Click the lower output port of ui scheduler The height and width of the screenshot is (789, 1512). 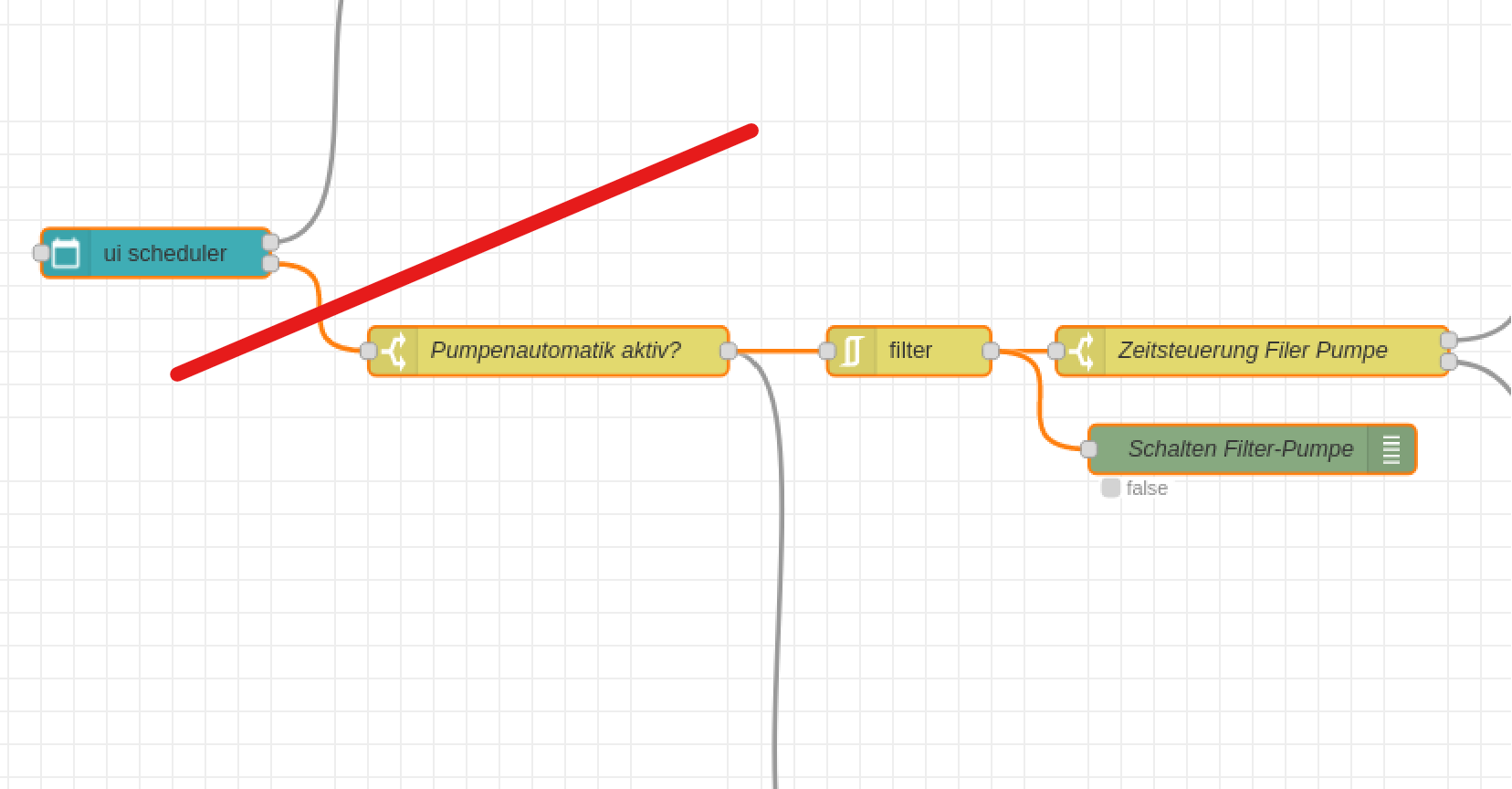[270, 264]
